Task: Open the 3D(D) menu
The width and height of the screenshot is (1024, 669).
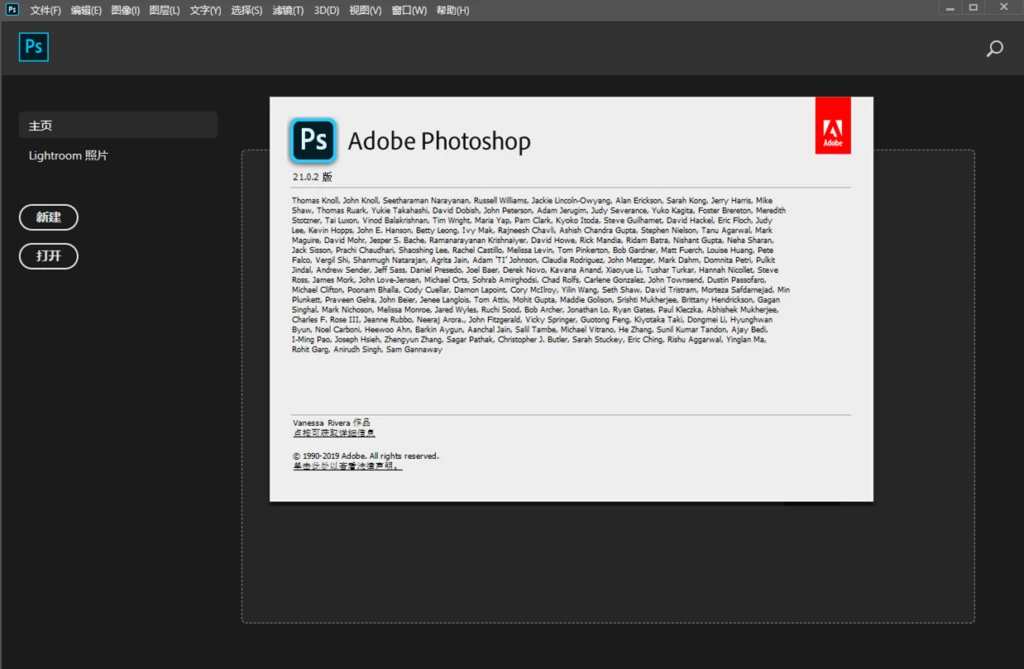Action: pos(327,10)
